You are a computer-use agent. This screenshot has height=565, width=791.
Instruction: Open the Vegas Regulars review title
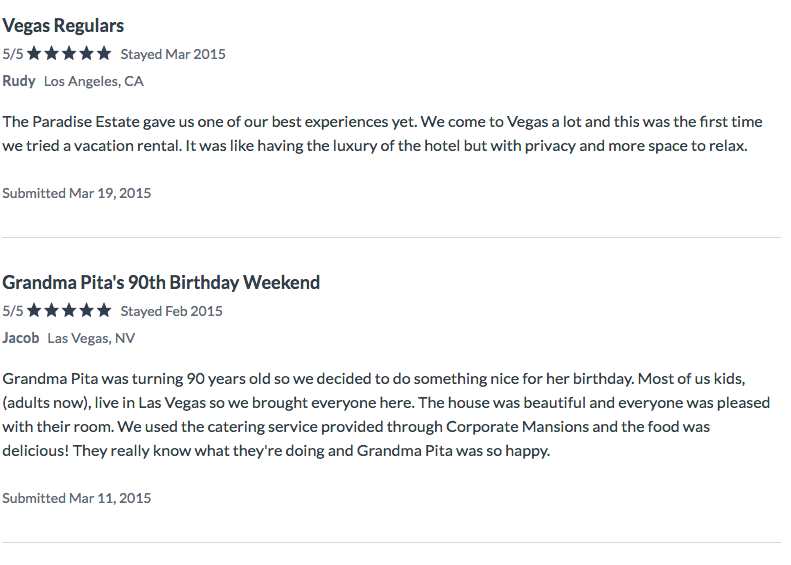63,26
